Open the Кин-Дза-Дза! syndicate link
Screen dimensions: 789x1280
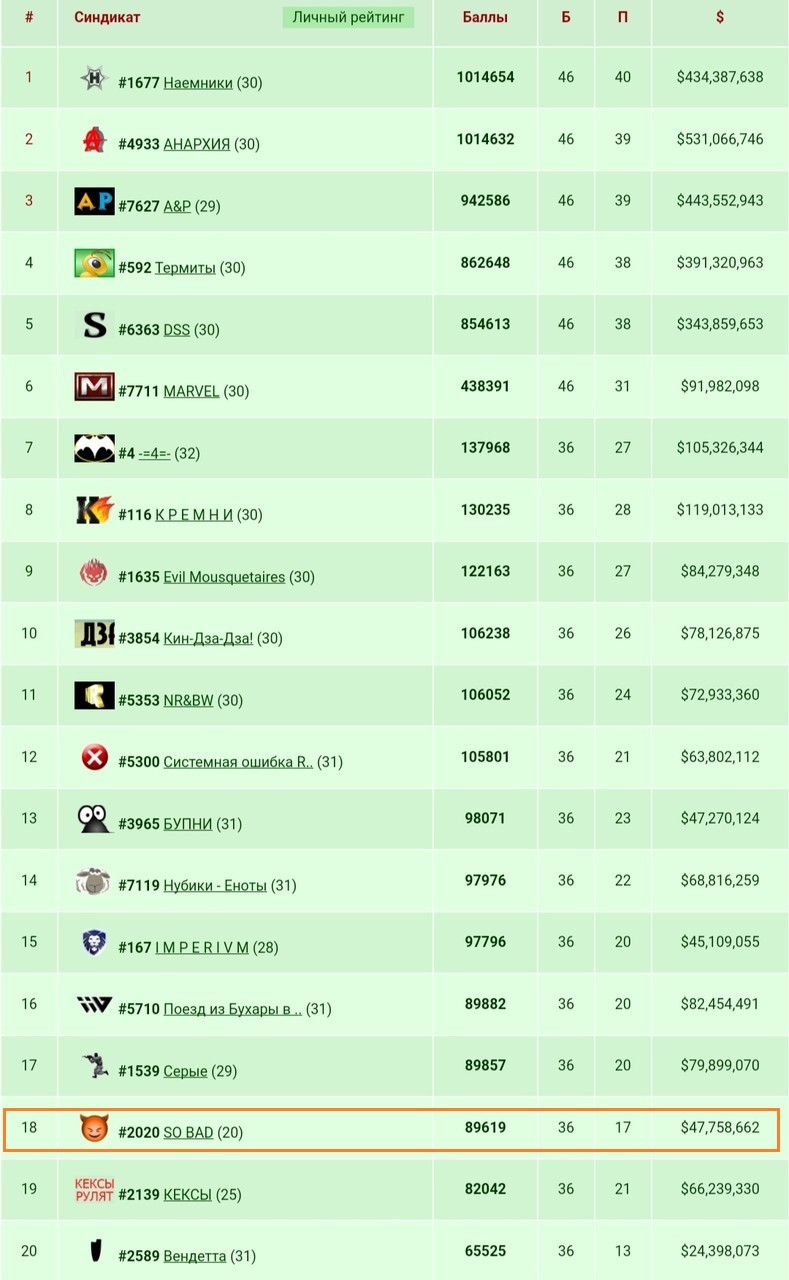(208, 639)
